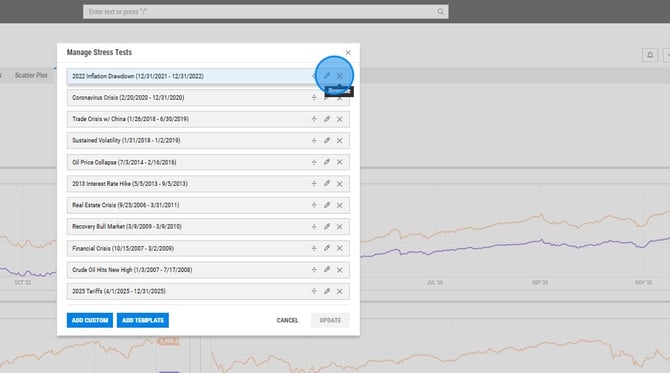Screen dimensions: 670x373
Task: Edit the Real Estate Crisis test
Action: pyautogui.click(x=327, y=206)
